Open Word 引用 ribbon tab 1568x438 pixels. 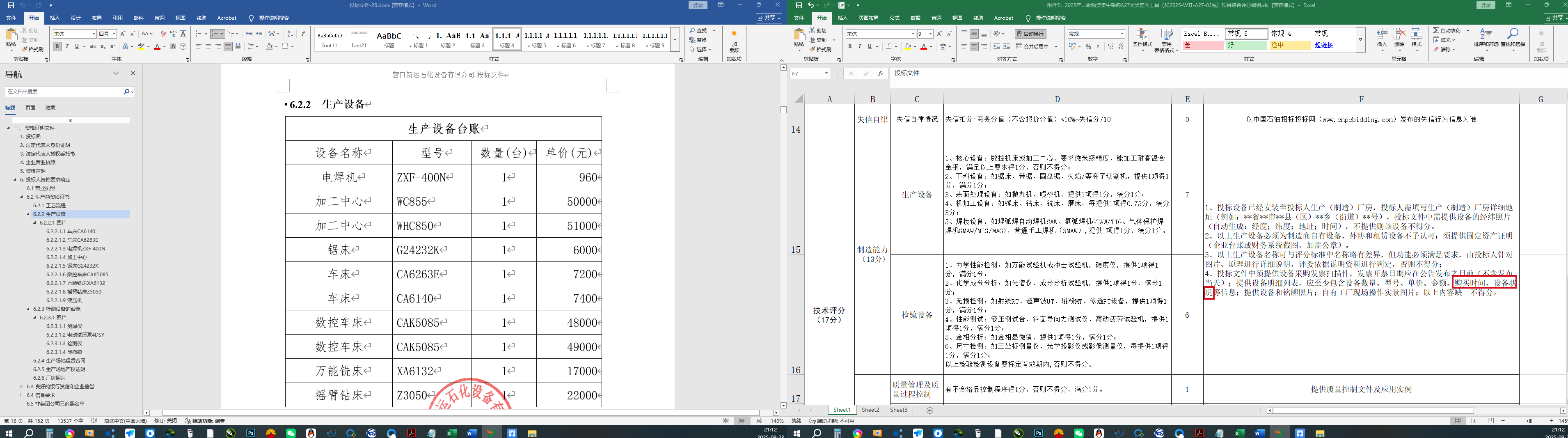(x=117, y=18)
